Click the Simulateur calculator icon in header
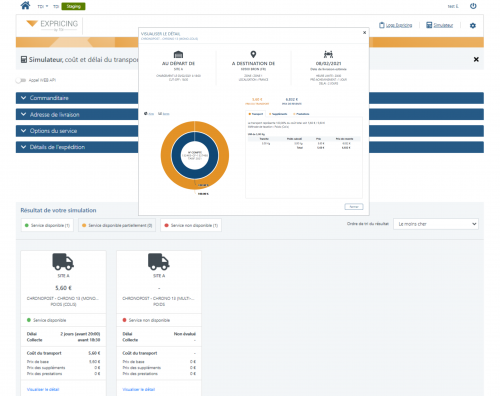This screenshot has height=396, width=500. click(429, 25)
